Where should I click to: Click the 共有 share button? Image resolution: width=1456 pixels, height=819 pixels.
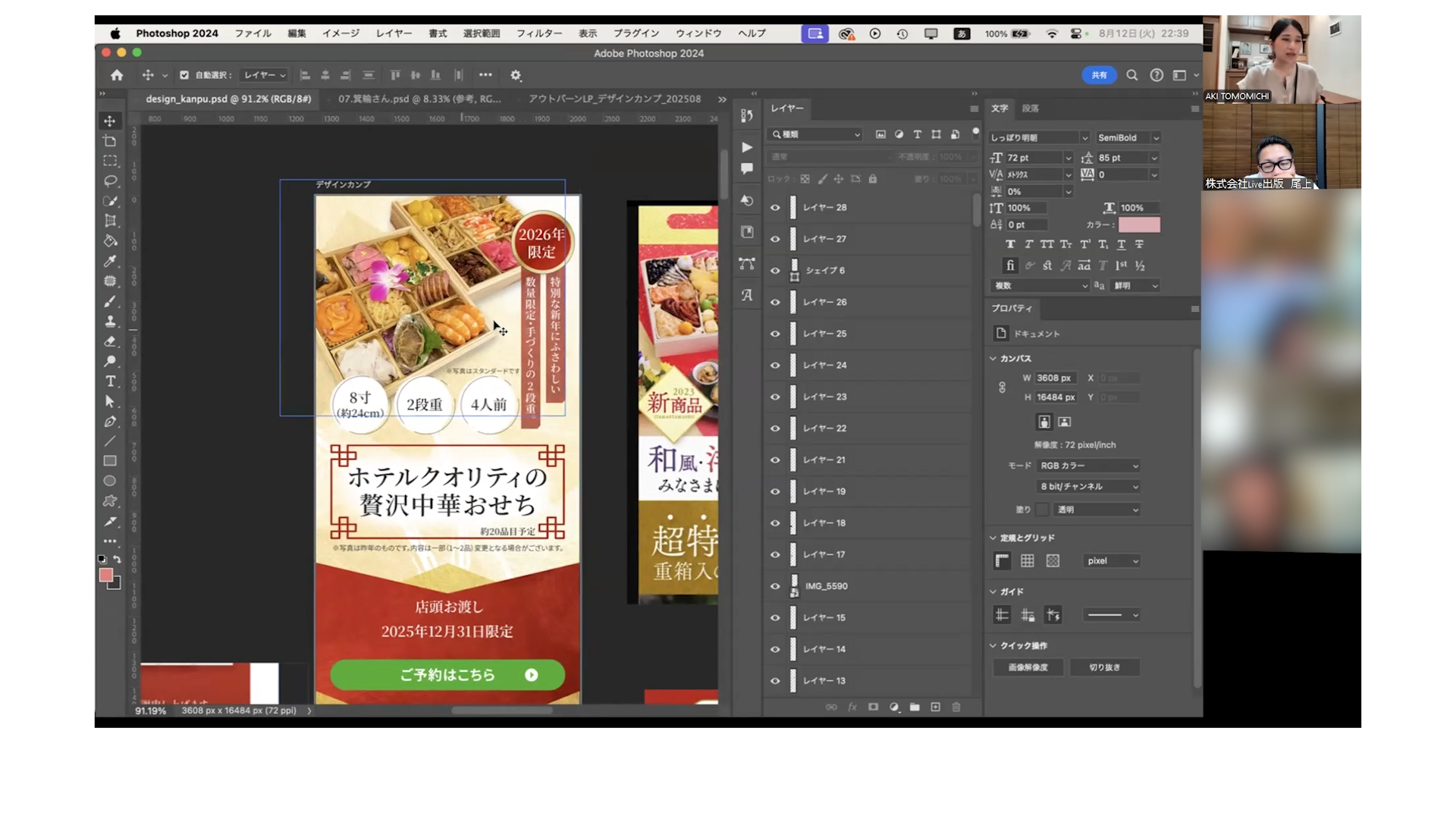(x=1099, y=75)
